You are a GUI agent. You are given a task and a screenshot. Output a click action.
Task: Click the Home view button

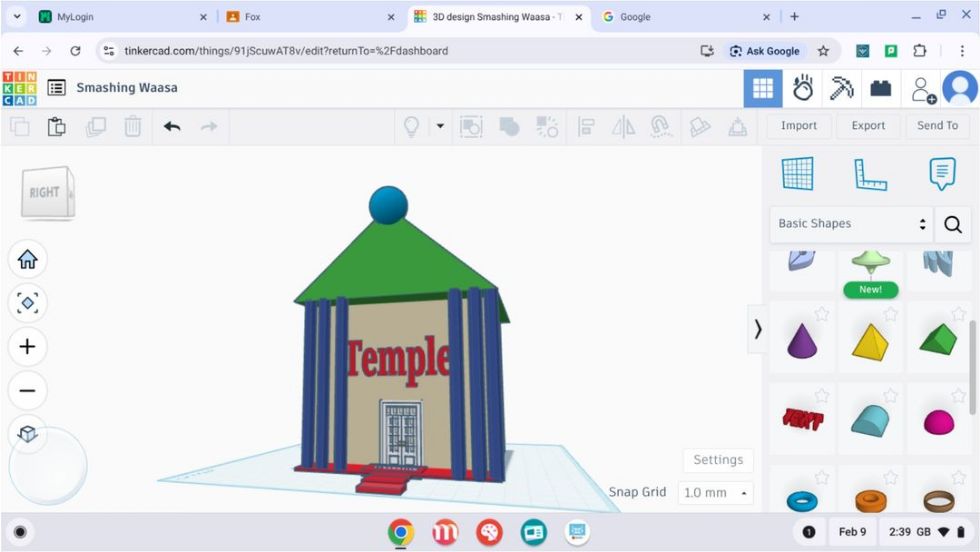point(27,259)
